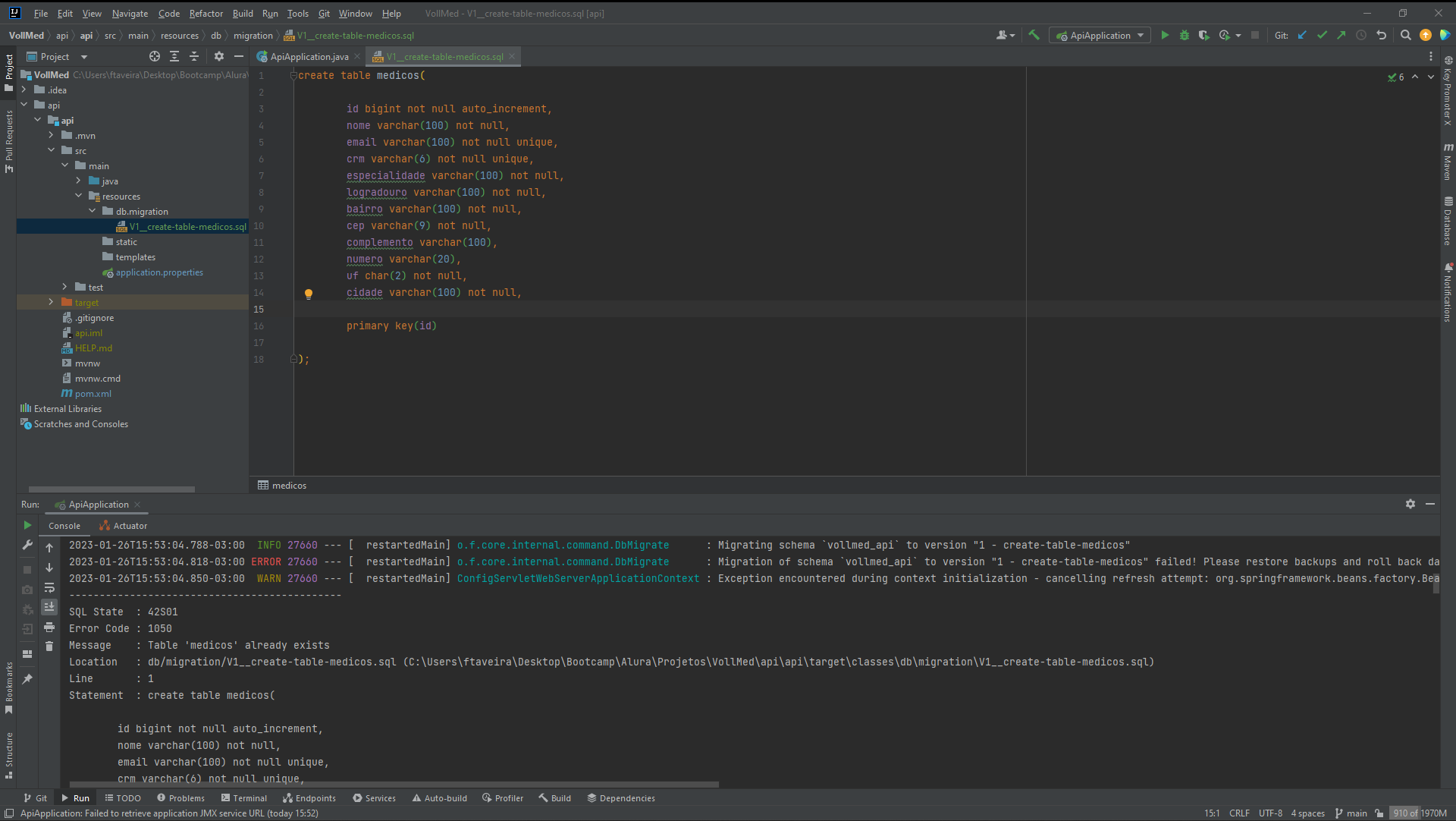
Task: Click the Rollback undo icon
Action: pos(1381,35)
